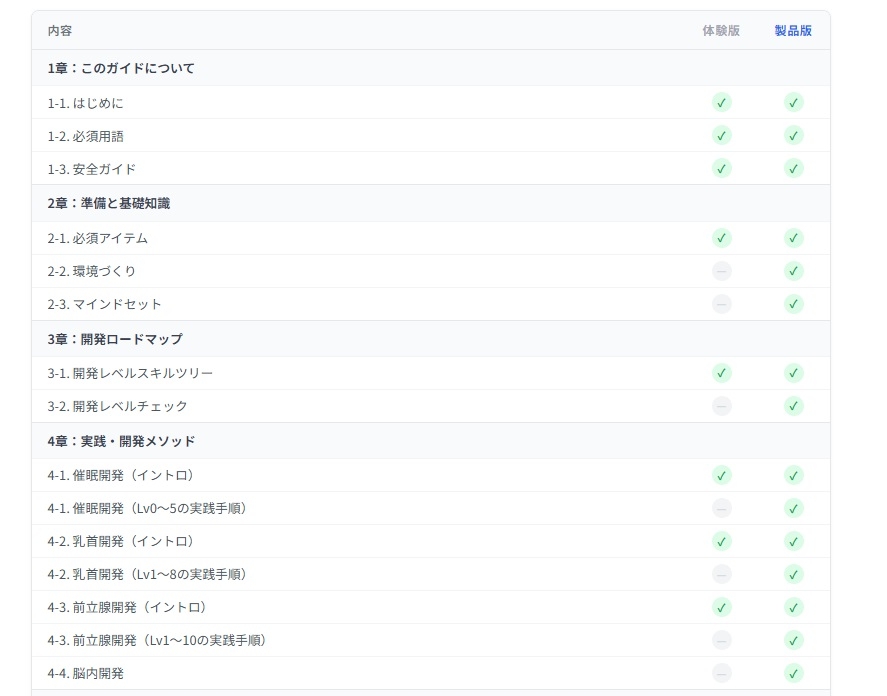Image resolution: width=887 pixels, height=696 pixels.
Task: Click the product checkmark for 2-3. マインドセット
Action: 793,304
